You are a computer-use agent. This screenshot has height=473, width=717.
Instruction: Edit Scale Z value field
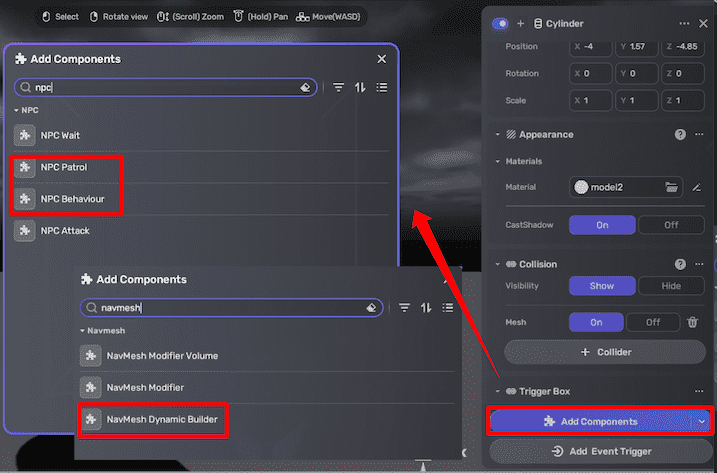683,101
